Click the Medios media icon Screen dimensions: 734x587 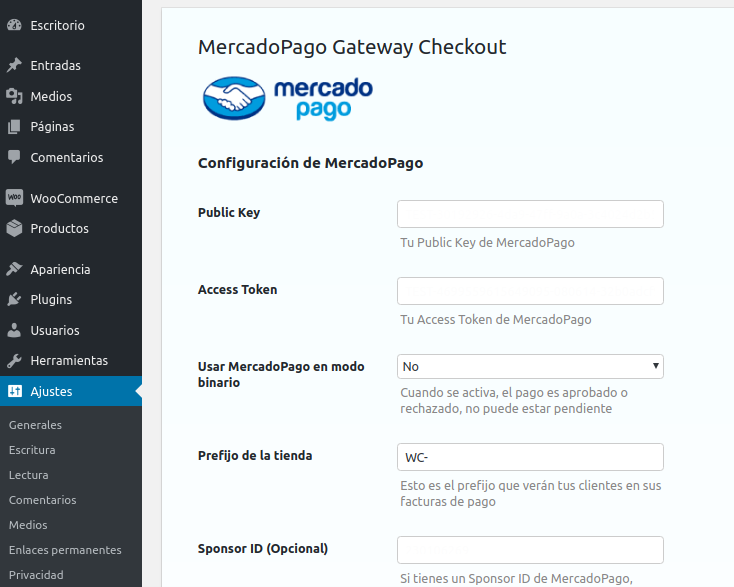click(x=14, y=96)
